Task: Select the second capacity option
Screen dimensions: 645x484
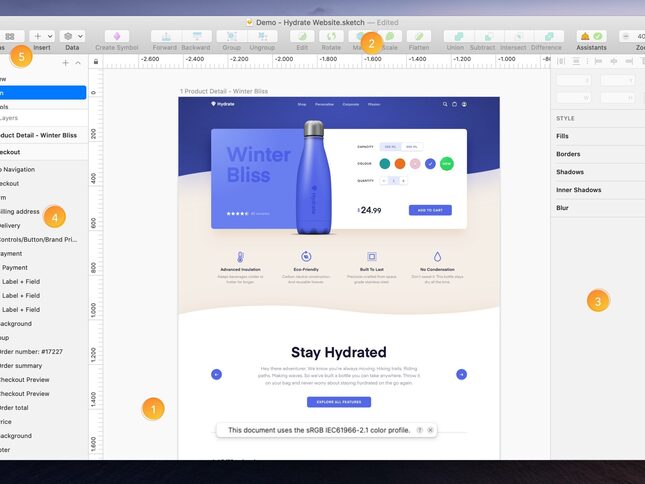Action: click(412, 147)
